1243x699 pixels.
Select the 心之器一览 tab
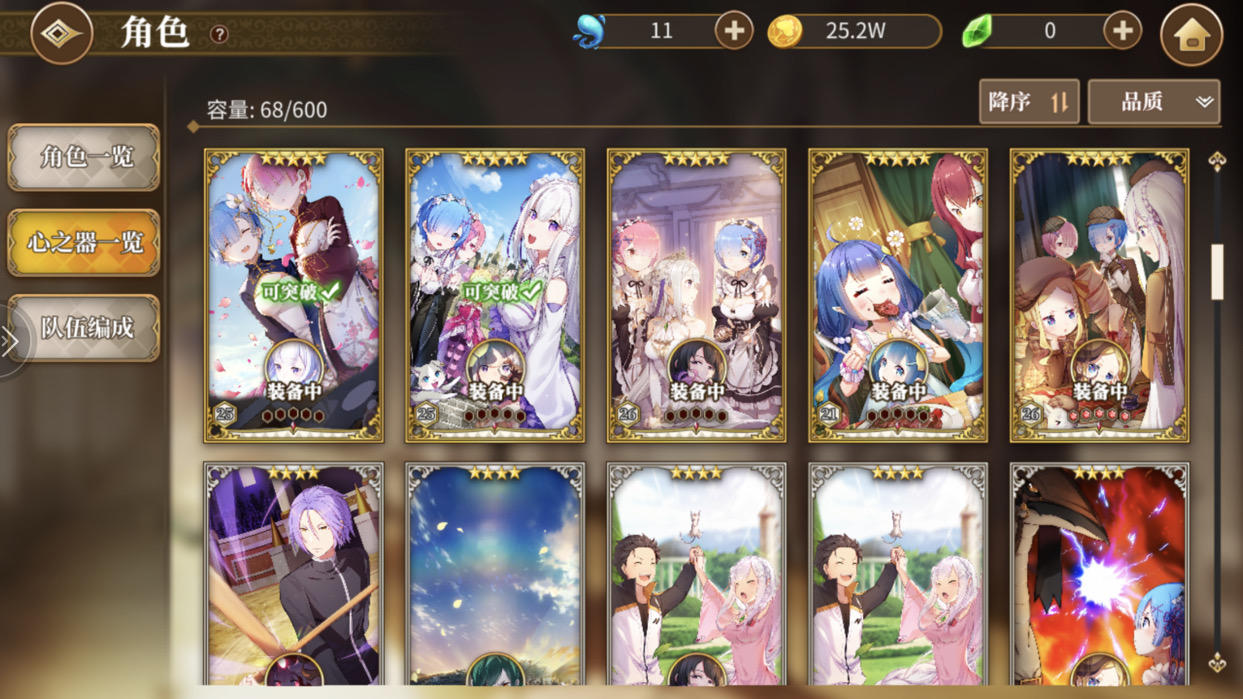tap(84, 242)
